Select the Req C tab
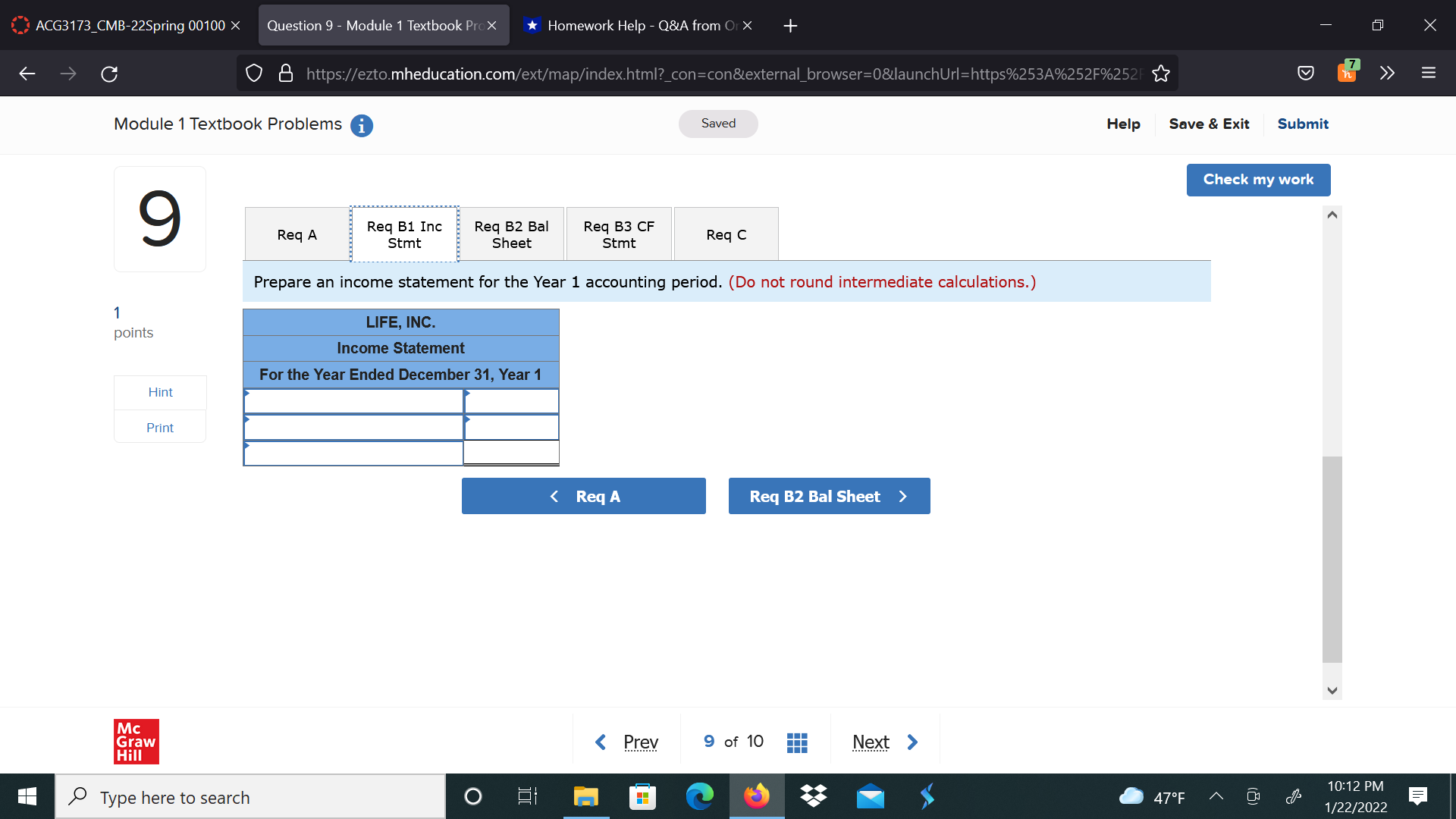 (x=725, y=234)
